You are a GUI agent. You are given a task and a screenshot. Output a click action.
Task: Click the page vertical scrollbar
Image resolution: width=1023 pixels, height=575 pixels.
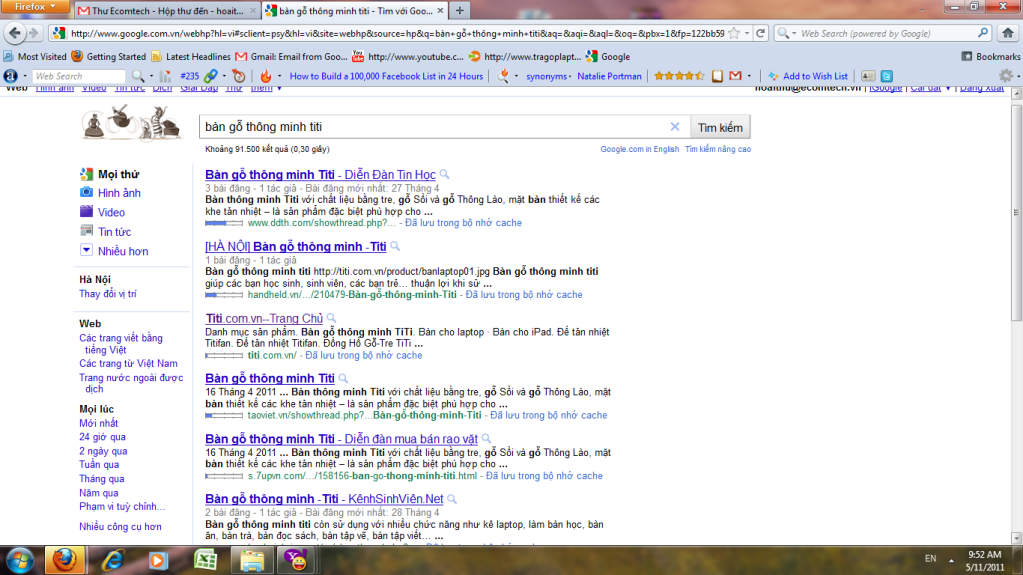click(x=1016, y=212)
